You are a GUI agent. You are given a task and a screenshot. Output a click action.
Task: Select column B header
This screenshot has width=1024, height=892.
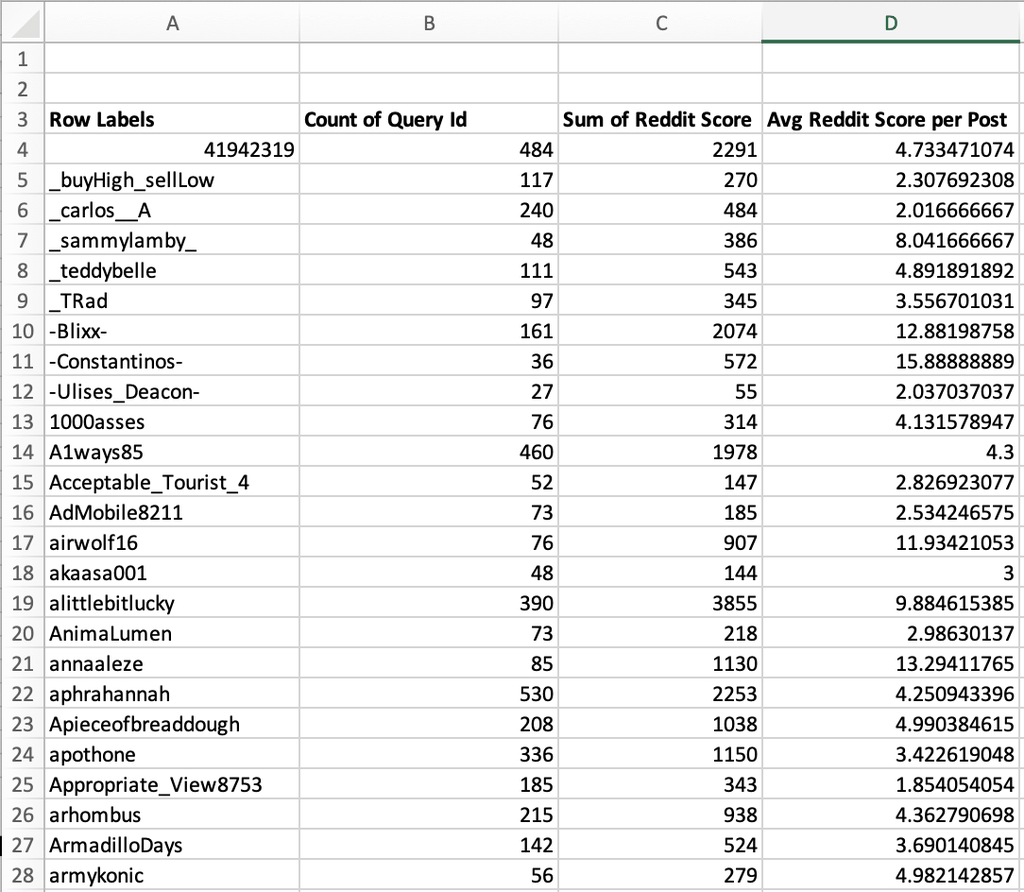428,22
